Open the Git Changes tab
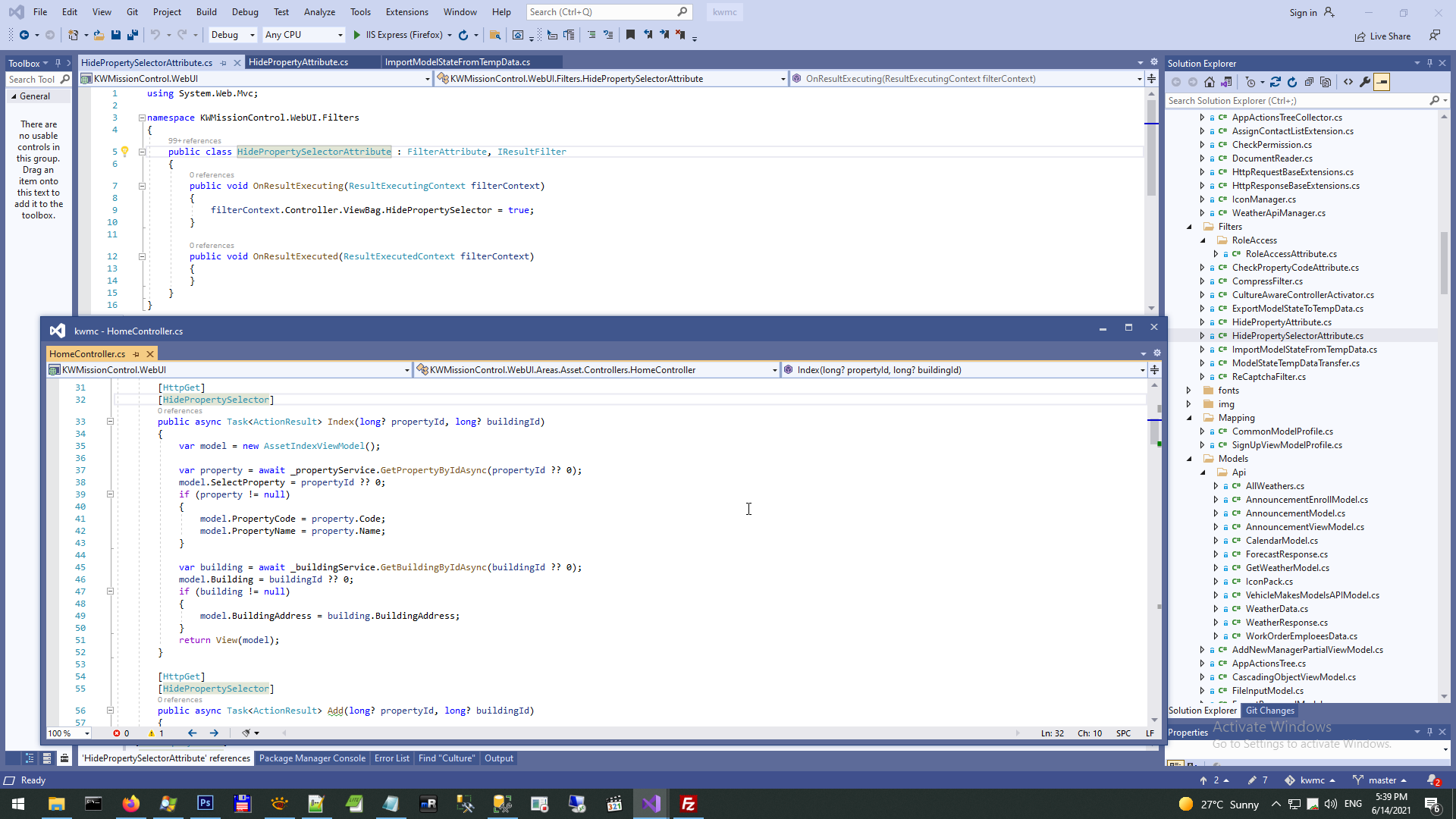 point(1269,711)
